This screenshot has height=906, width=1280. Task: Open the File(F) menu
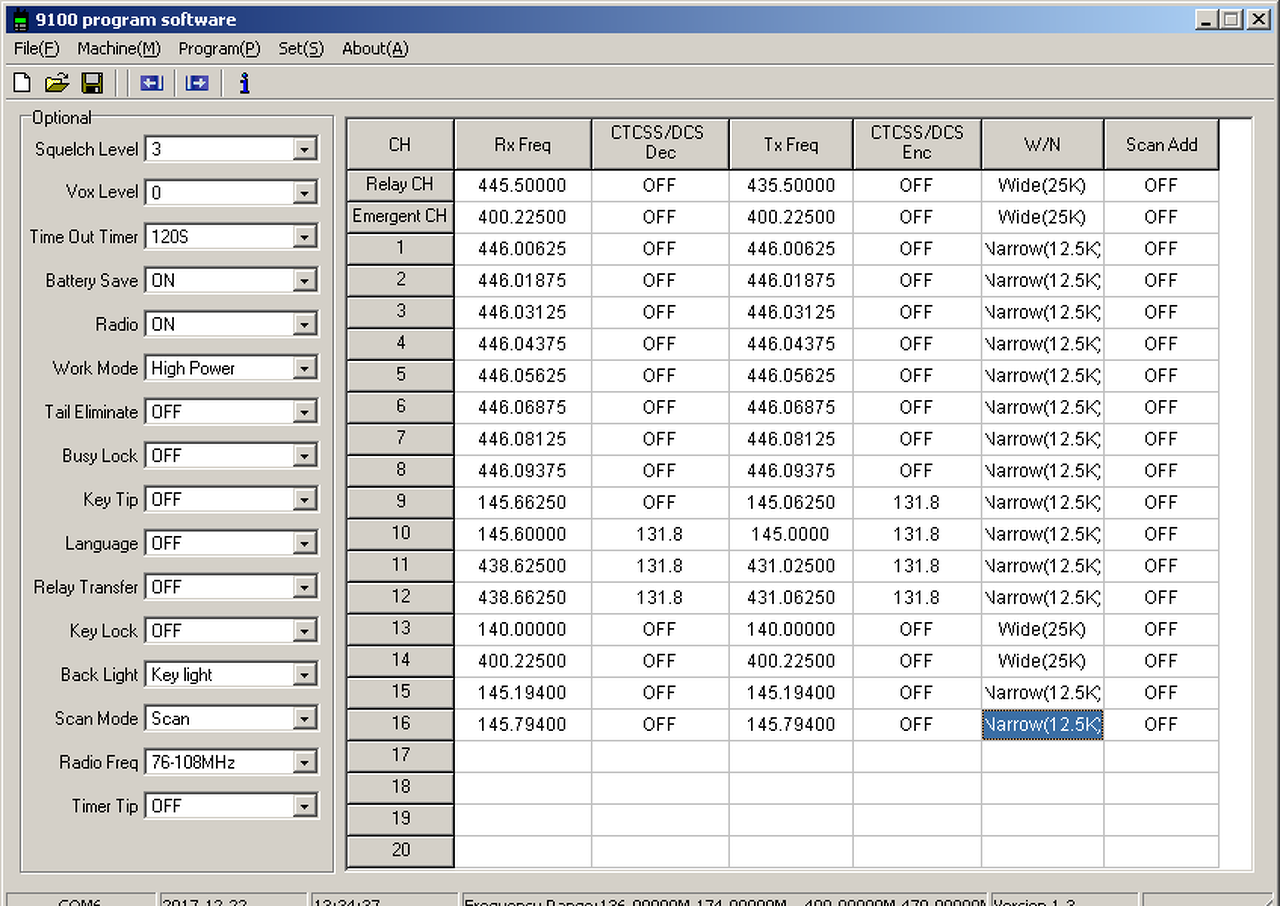[37, 48]
